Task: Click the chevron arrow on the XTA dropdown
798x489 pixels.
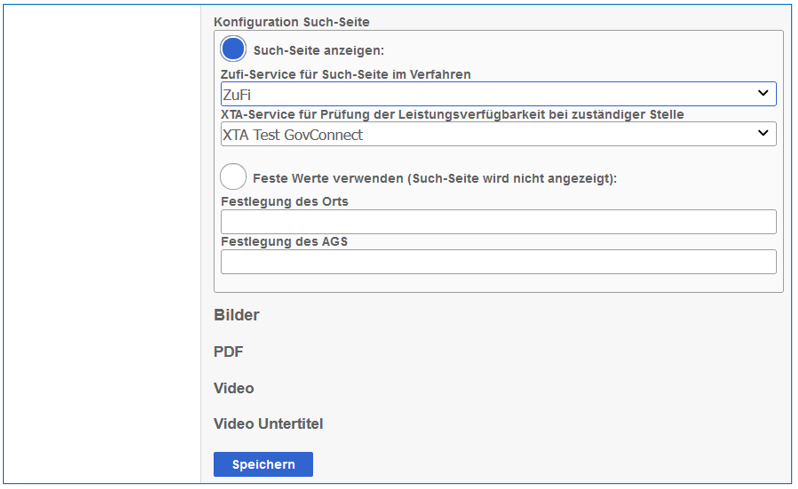Action: point(764,134)
